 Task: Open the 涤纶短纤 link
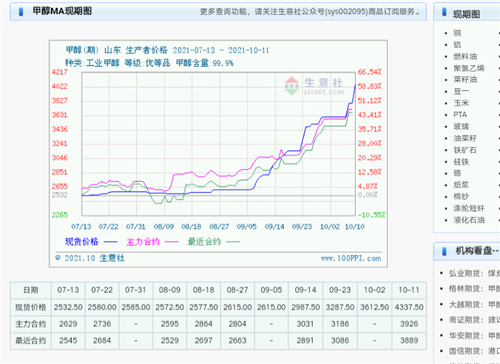pos(469,208)
